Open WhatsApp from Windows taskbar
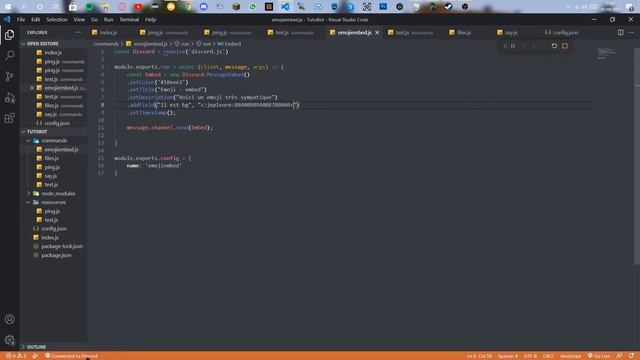The height and width of the screenshot is (360, 640). tap(252, 7)
